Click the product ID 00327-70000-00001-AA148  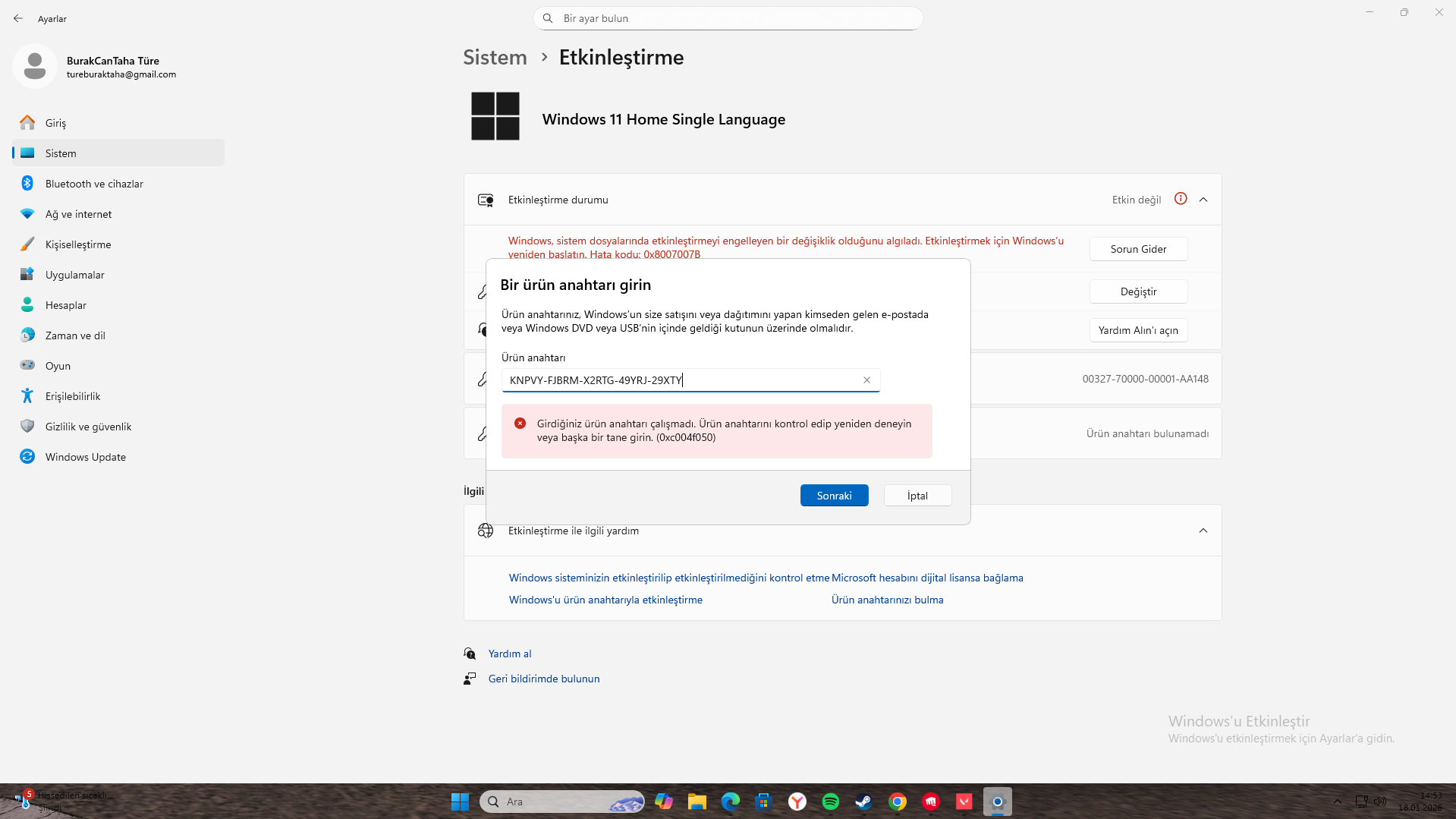pyautogui.click(x=1145, y=379)
